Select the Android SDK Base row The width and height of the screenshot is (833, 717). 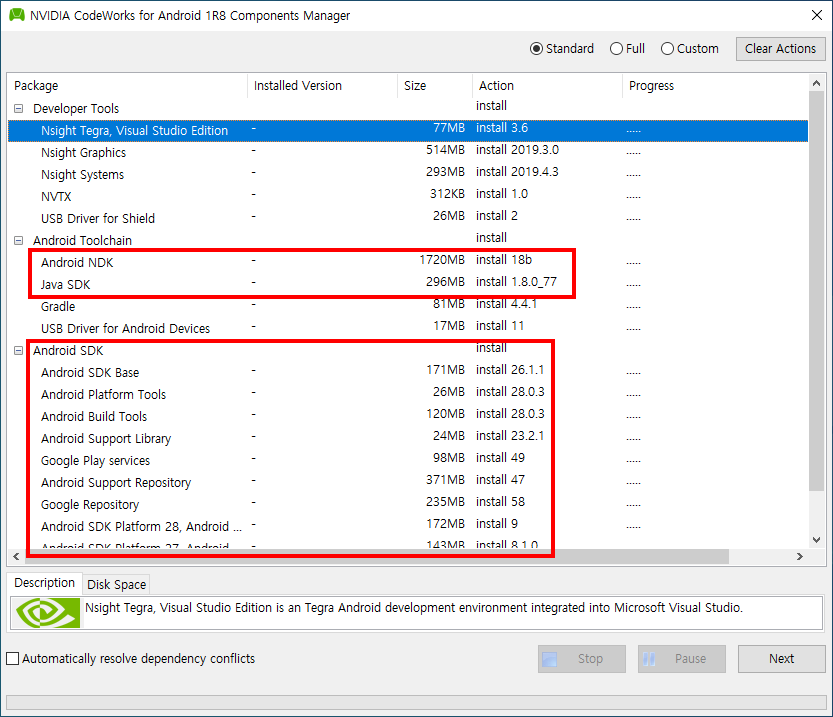[408, 373]
